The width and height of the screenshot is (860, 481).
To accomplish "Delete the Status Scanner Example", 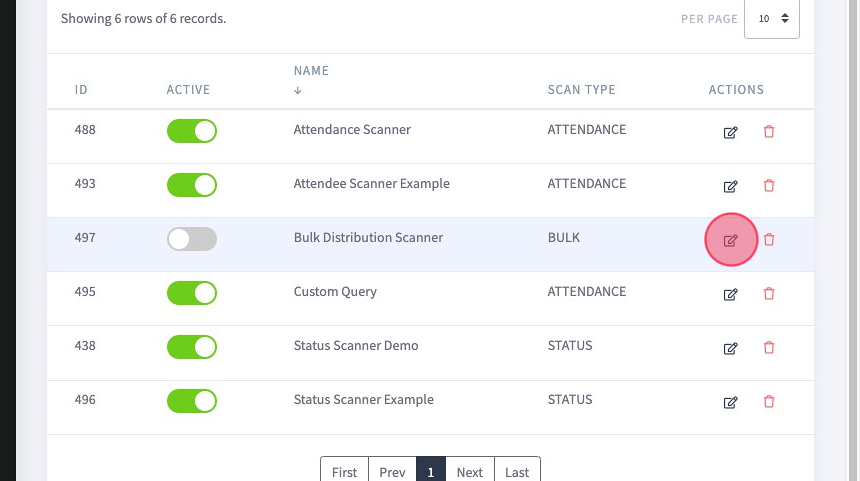I will click(769, 401).
